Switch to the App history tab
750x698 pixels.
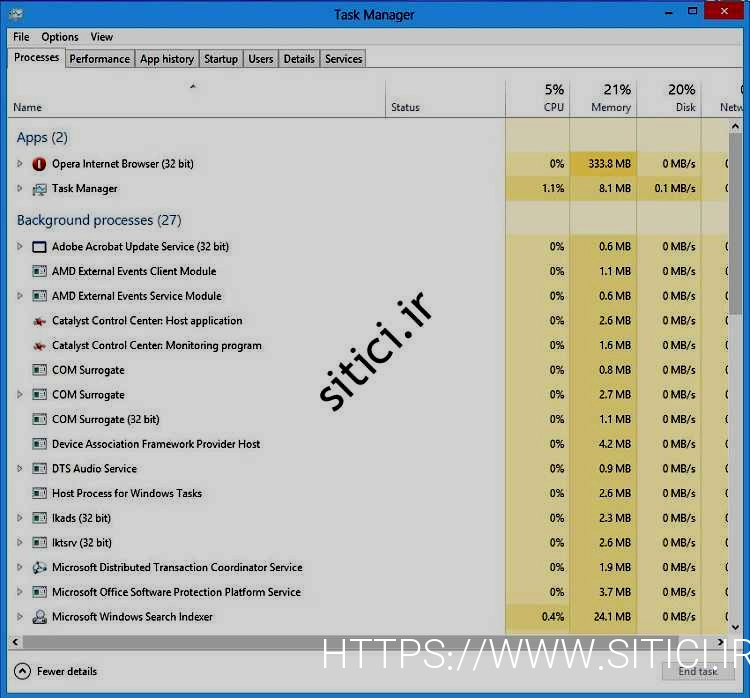(x=167, y=59)
